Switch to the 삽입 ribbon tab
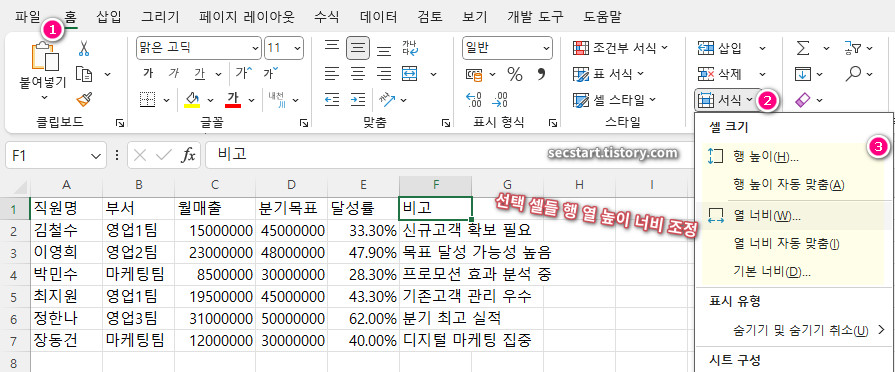895x372 pixels. pos(109,17)
